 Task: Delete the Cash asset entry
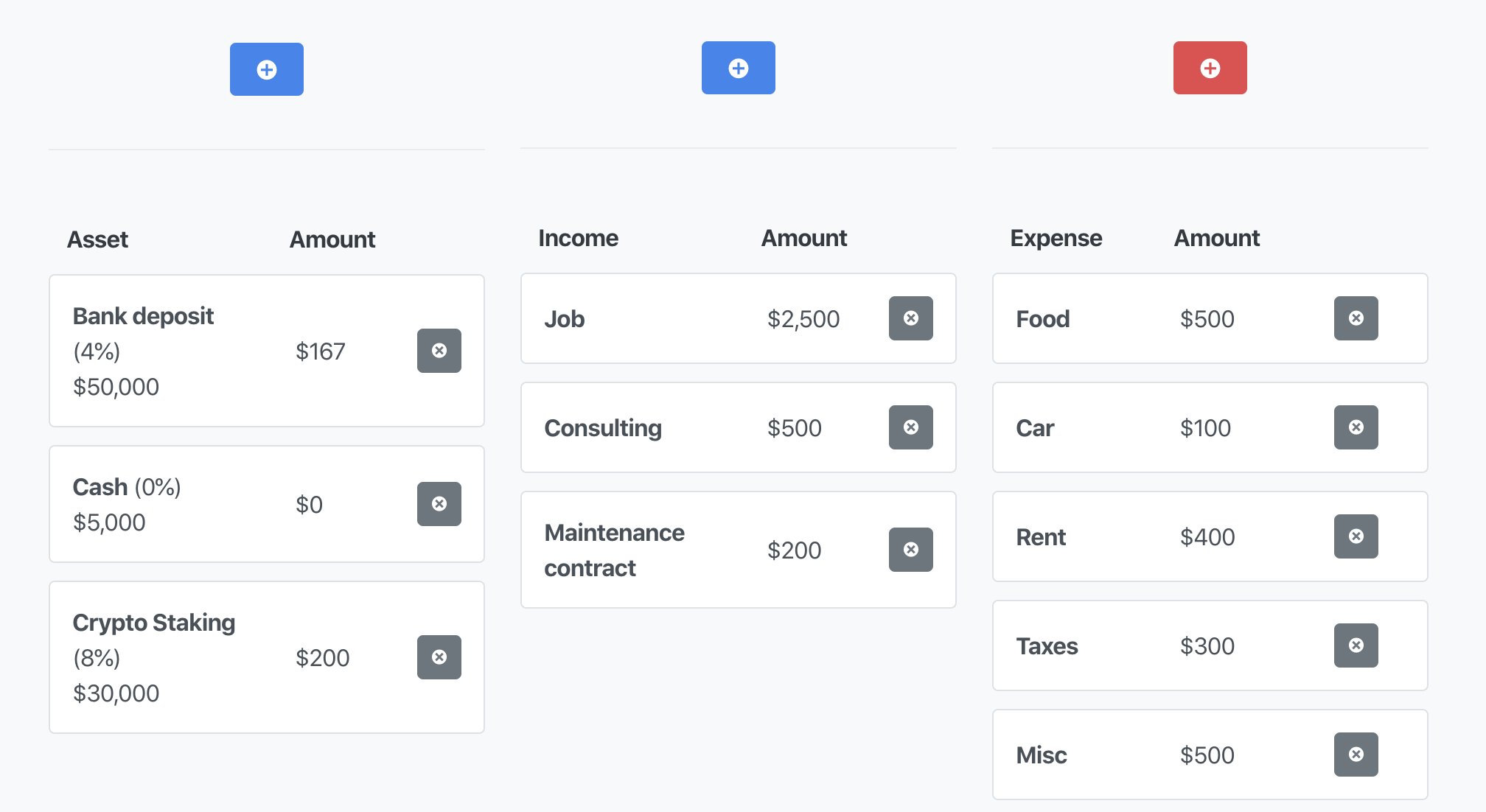click(439, 504)
